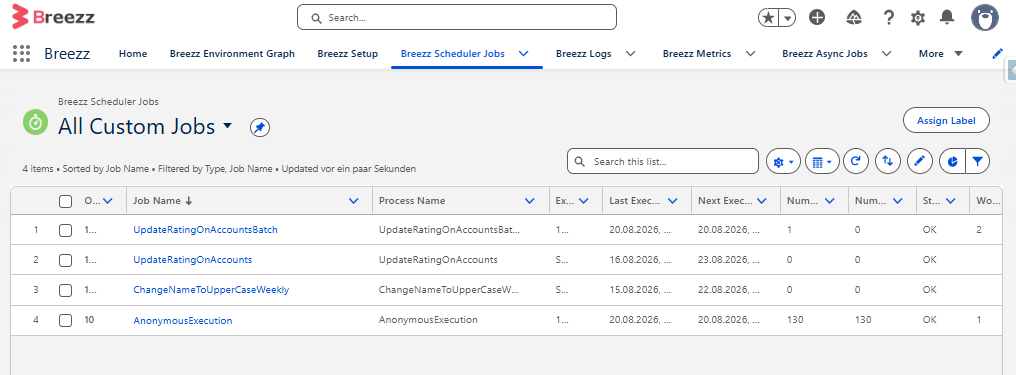
Task: Click the global Search field
Action: point(457,17)
